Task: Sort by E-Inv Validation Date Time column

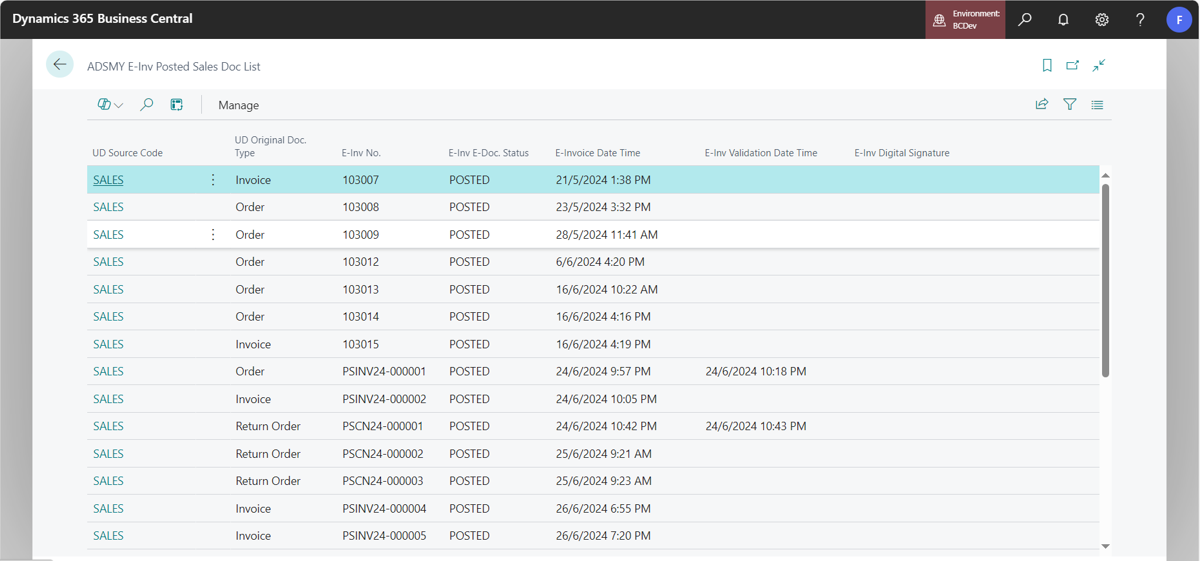Action: (x=761, y=153)
